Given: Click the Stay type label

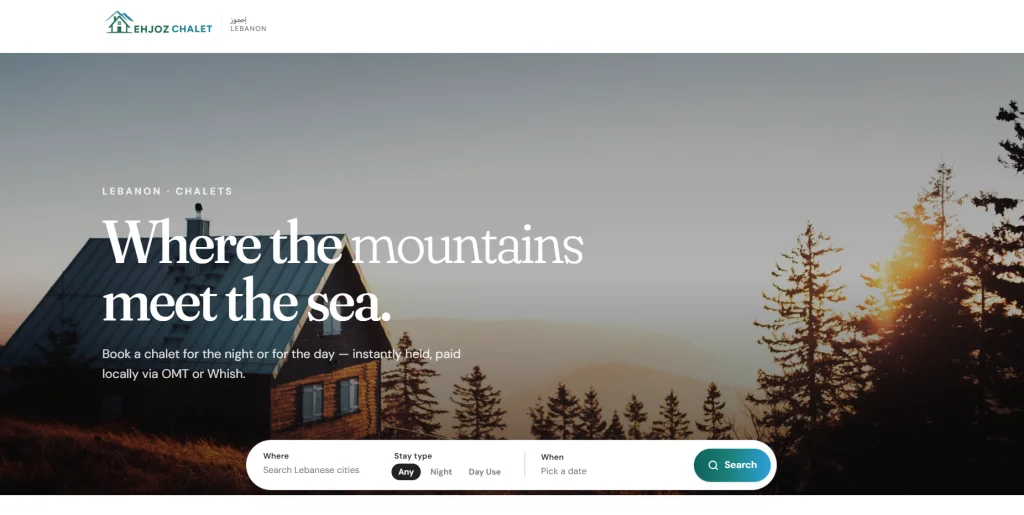Looking at the screenshot, I should (413, 456).
